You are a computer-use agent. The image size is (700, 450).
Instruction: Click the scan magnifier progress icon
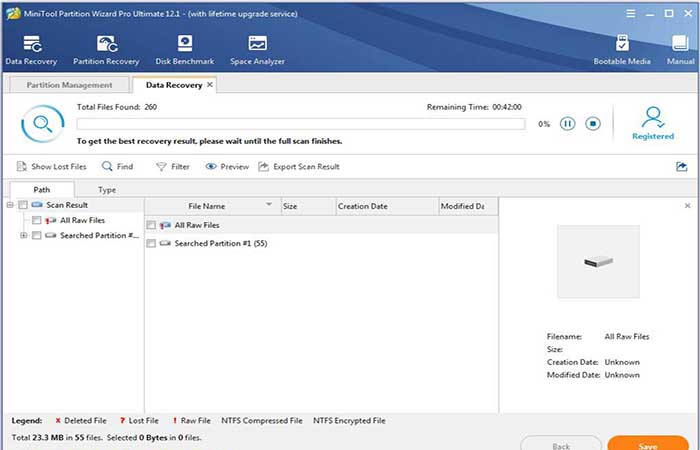43,124
